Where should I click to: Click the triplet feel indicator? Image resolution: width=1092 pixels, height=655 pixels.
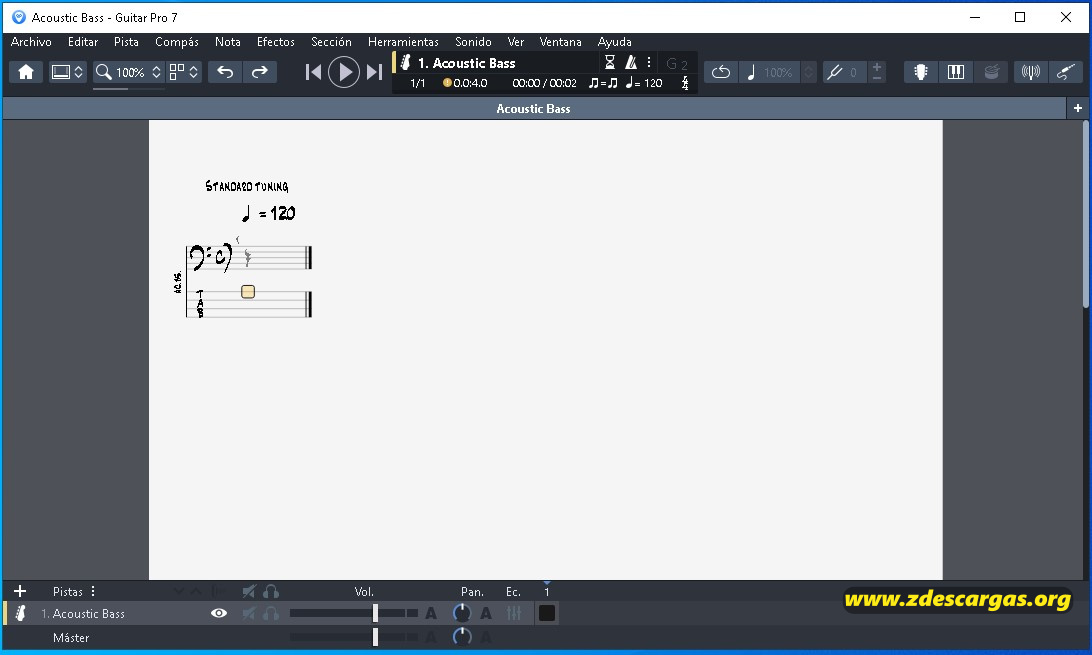[602, 83]
